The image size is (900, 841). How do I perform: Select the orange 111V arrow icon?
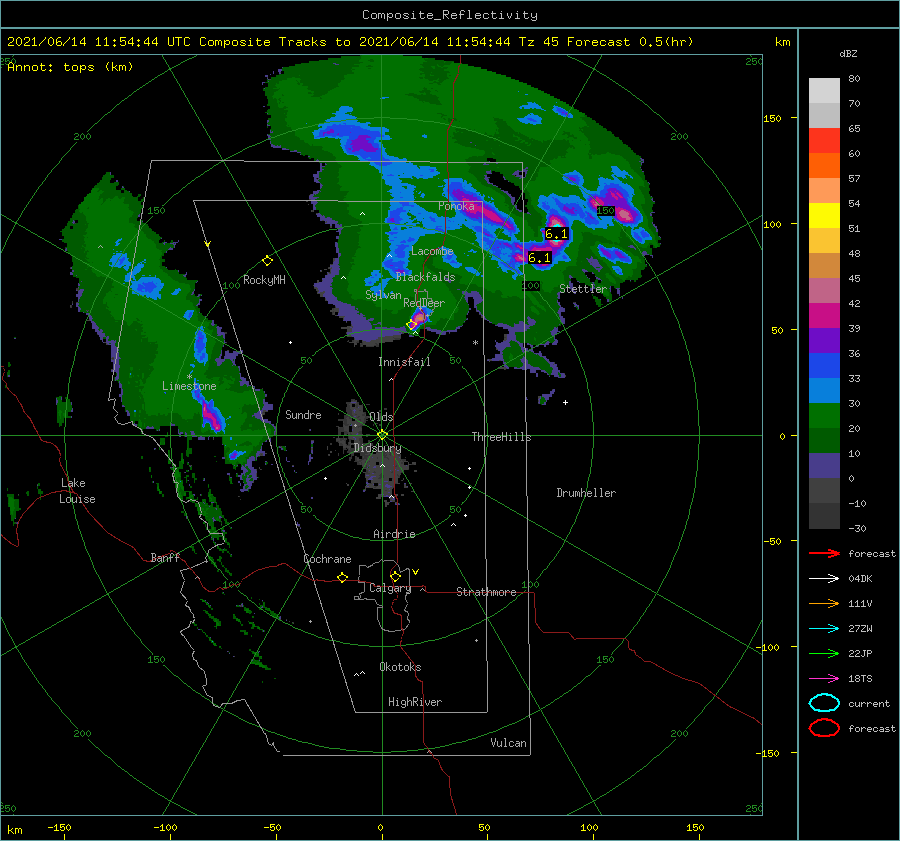[824, 603]
